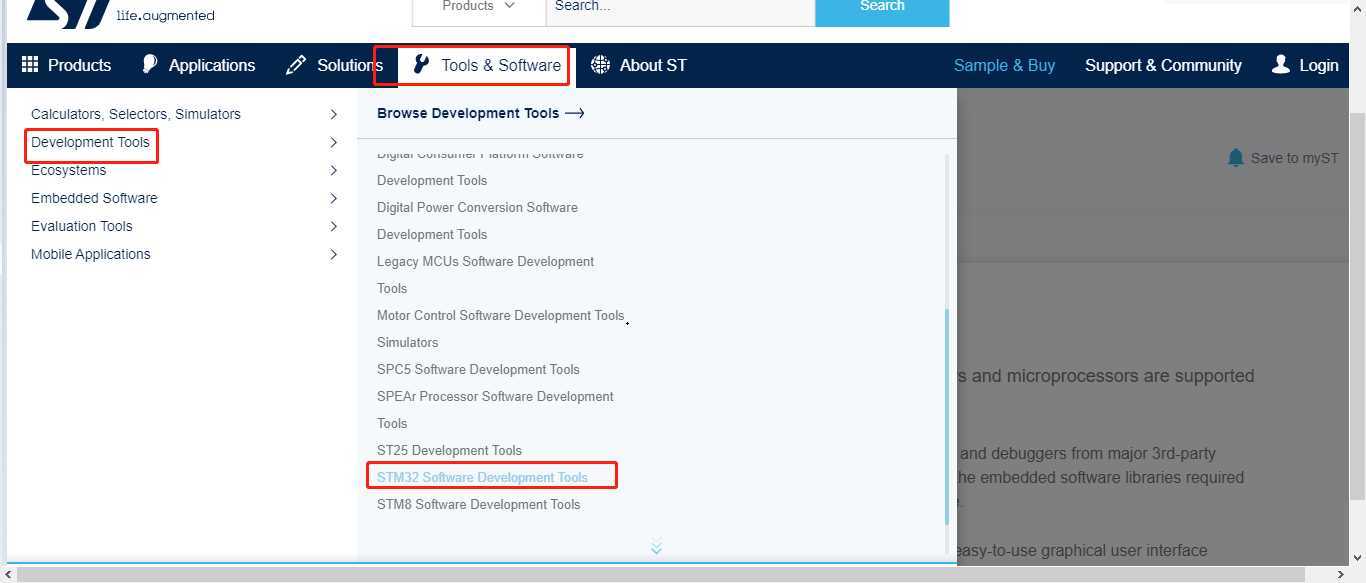Select Calculators, Selectors, Simulators
This screenshot has width=1366, height=583.
tap(136, 114)
